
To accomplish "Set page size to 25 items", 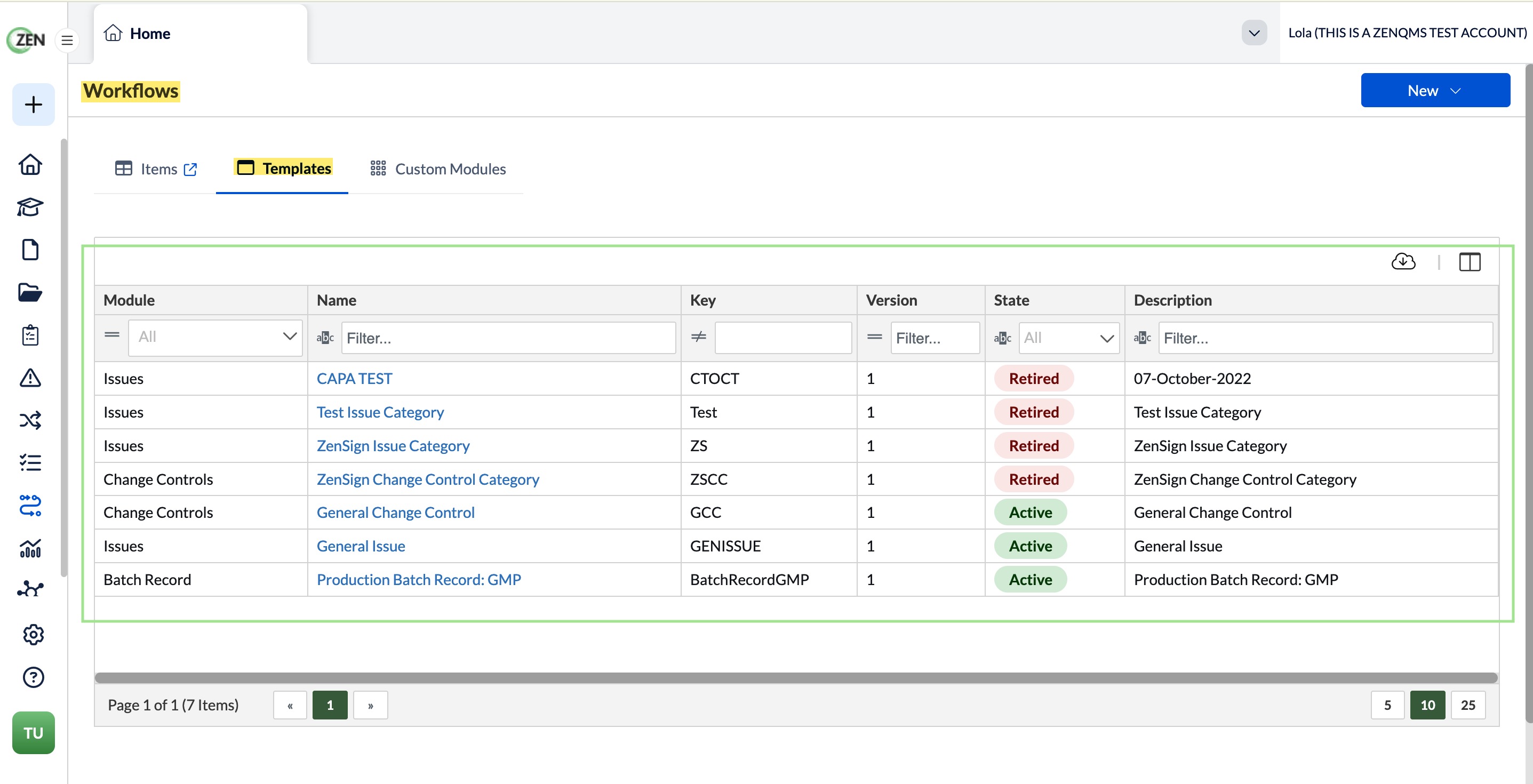I will (1467, 705).
